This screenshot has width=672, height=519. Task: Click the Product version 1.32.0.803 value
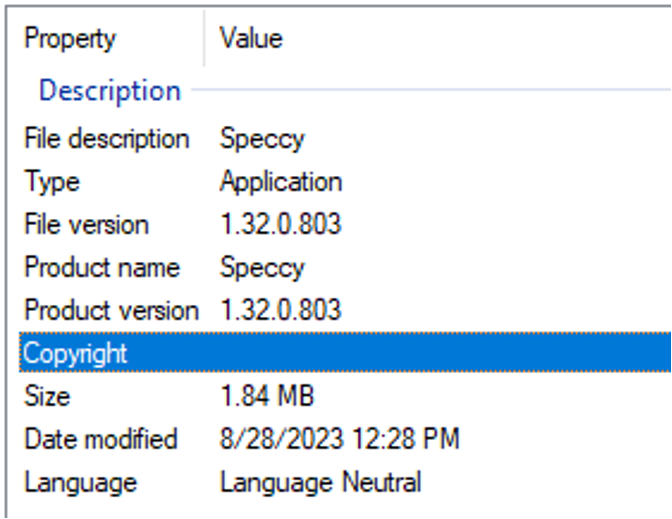pos(281,309)
